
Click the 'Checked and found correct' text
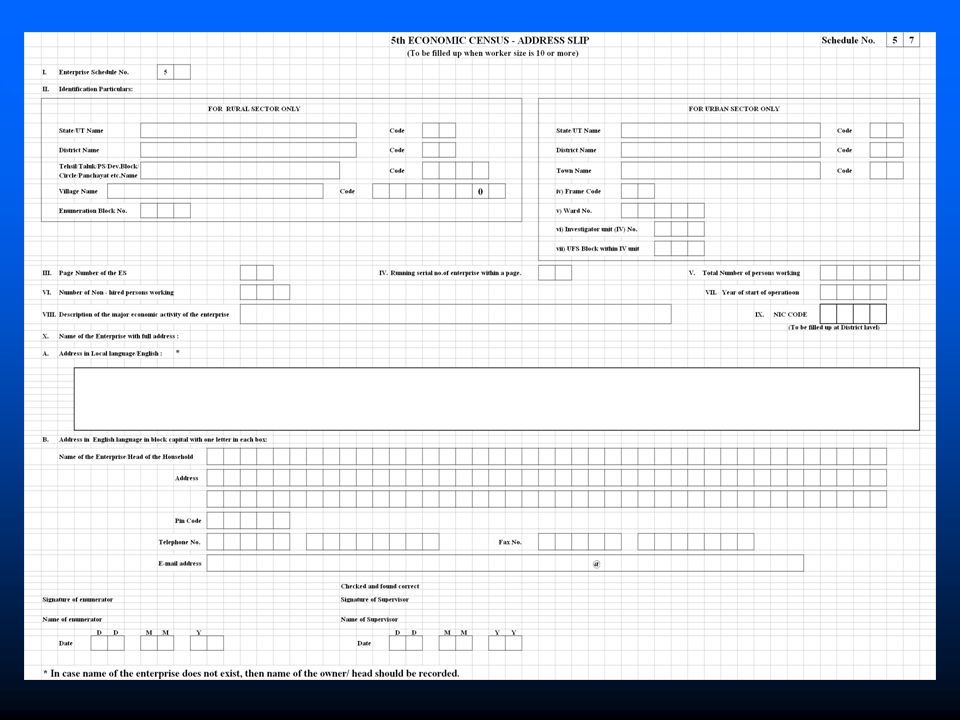pyautogui.click(x=380, y=586)
